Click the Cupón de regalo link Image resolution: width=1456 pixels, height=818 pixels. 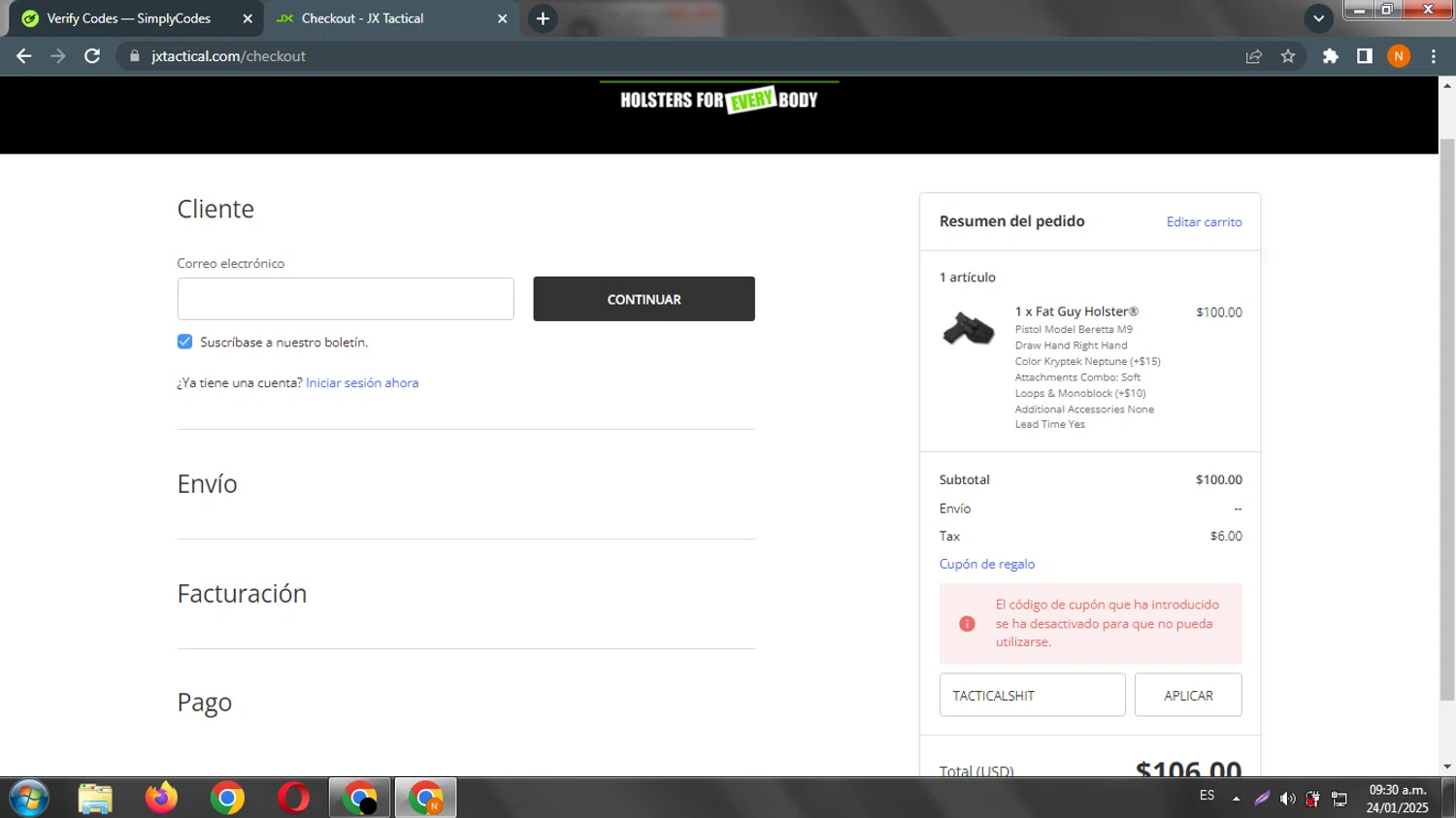click(x=987, y=564)
